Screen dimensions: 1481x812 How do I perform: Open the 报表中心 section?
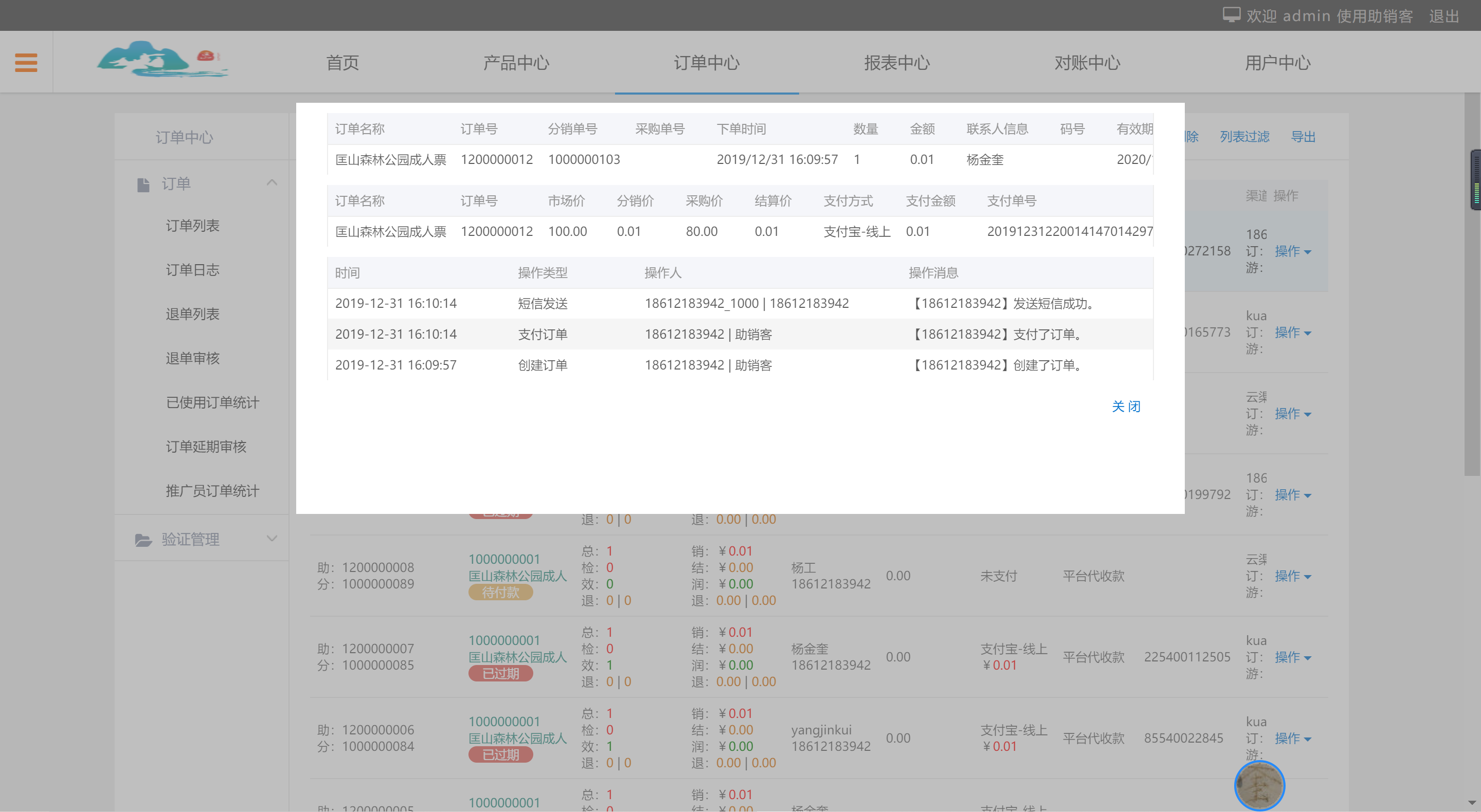897,63
